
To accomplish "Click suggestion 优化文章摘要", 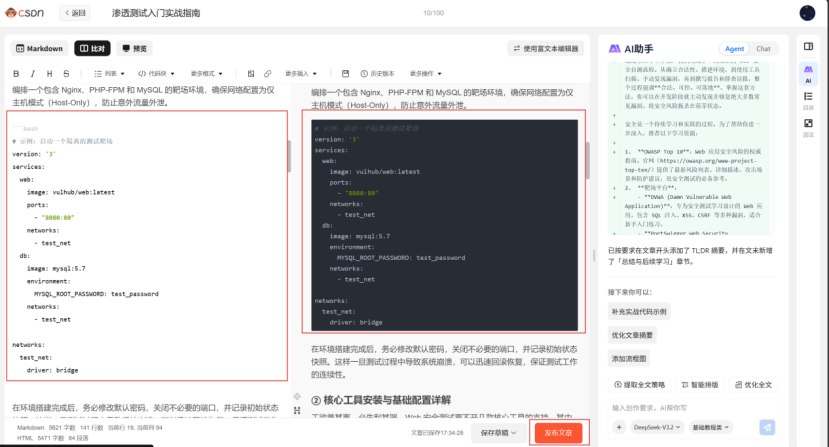I will 632,335.
